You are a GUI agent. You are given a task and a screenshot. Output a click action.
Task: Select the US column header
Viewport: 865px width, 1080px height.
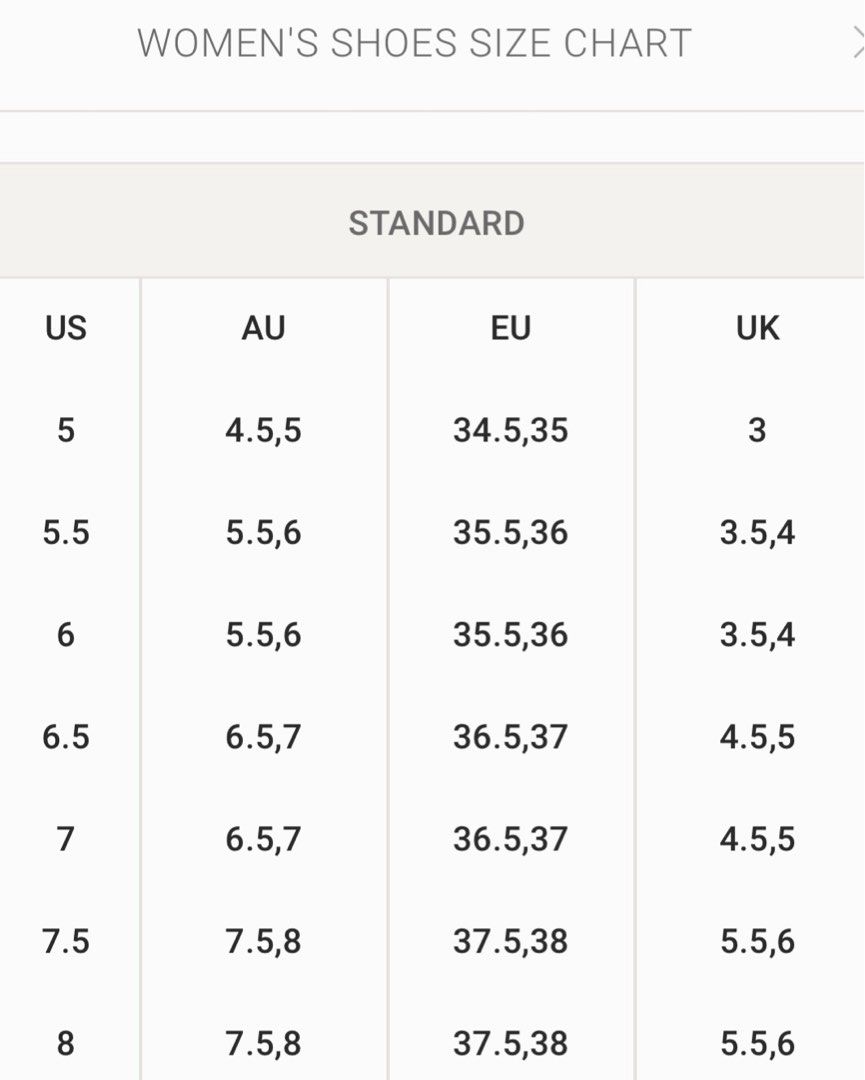[65, 328]
